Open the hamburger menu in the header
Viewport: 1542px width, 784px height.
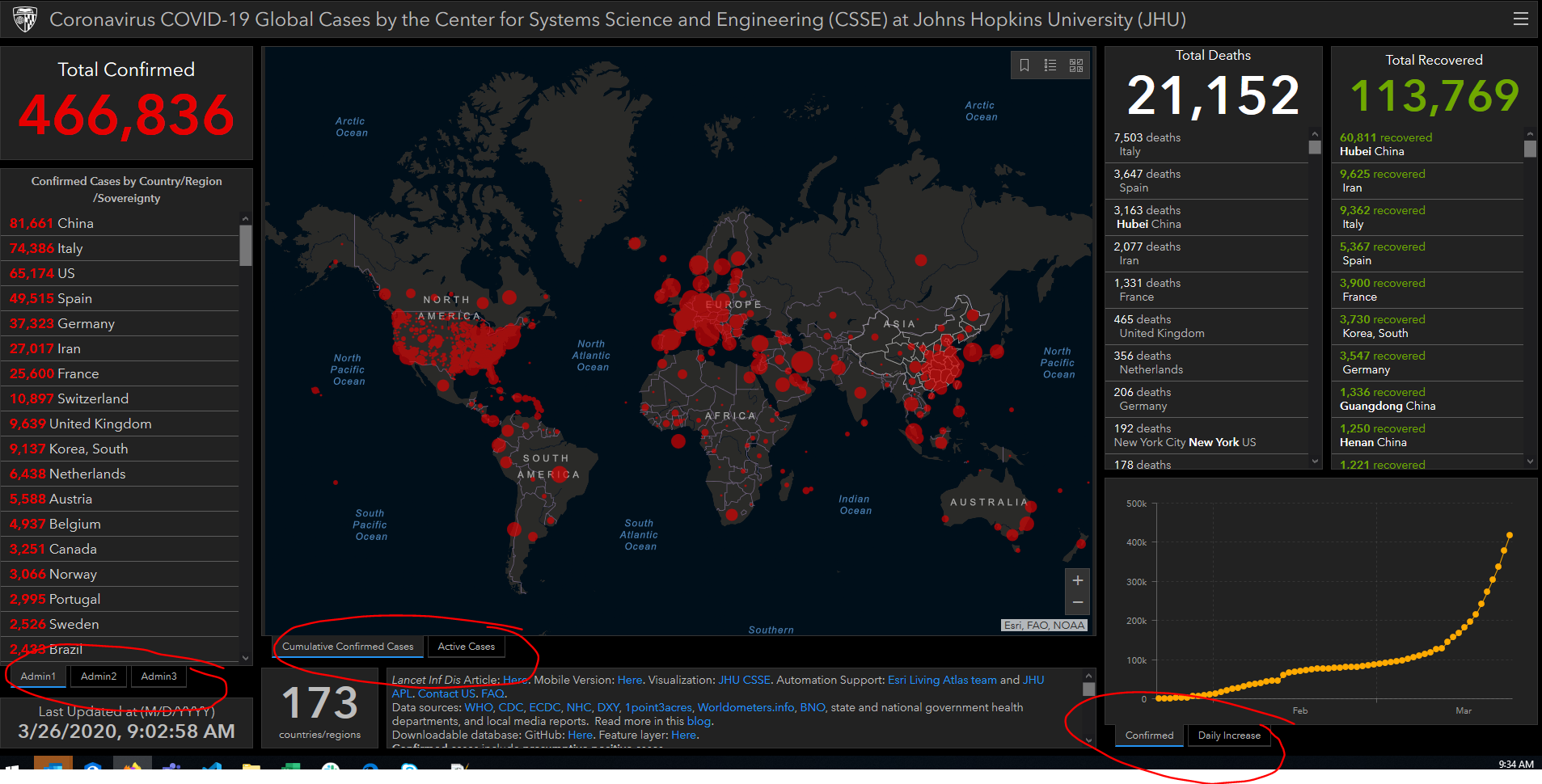pos(1520,19)
